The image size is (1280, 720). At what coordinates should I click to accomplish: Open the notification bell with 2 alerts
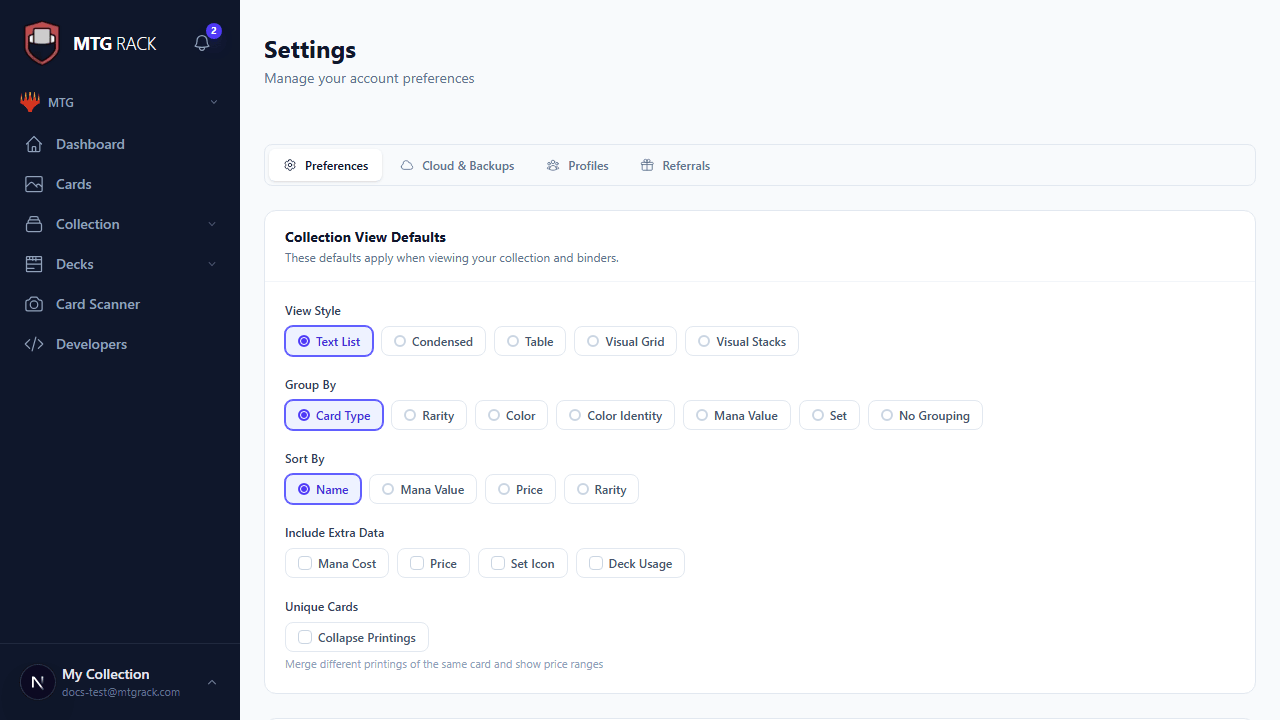tap(201, 44)
